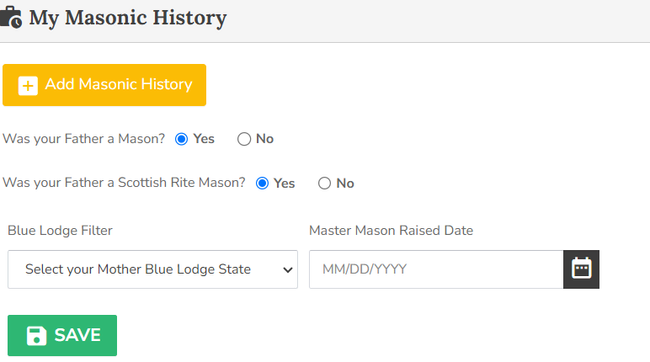Open the calendar picker icon for Raised Date

(581, 269)
